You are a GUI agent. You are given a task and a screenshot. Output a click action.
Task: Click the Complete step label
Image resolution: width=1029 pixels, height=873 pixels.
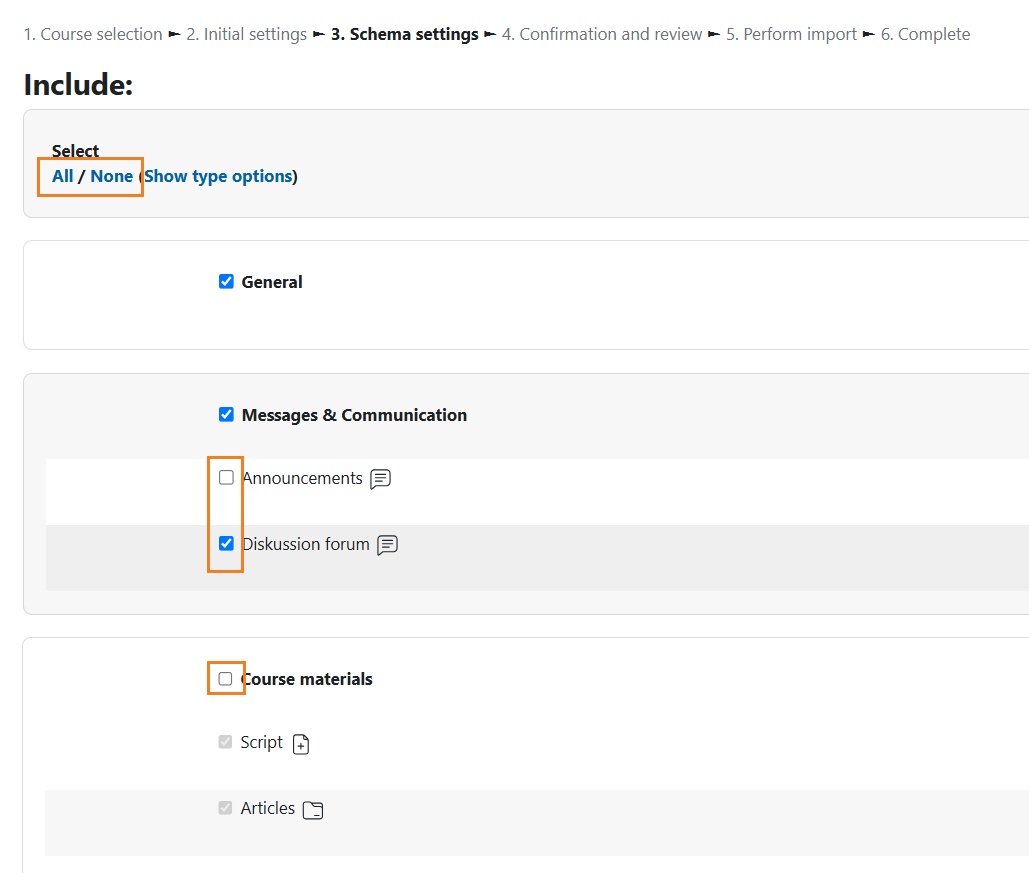click(925, 34)
